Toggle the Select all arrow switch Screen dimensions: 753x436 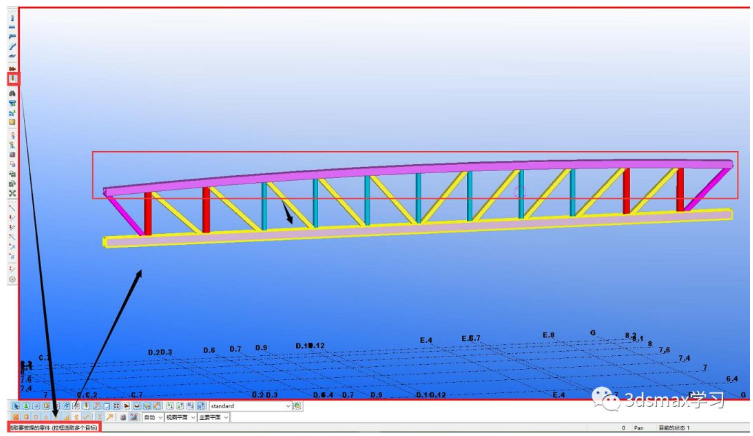click(16, 406)
